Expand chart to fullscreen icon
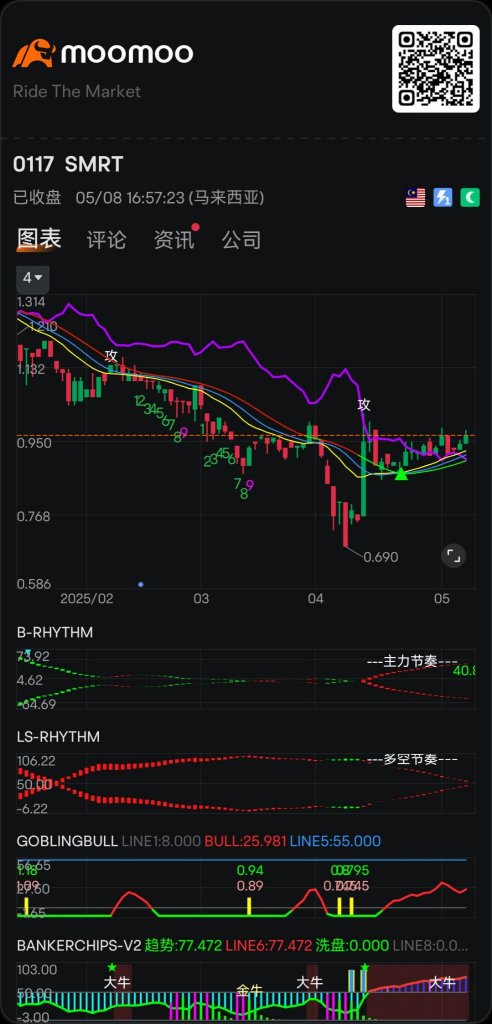The image size is (492, 1024). click(453, 556)
